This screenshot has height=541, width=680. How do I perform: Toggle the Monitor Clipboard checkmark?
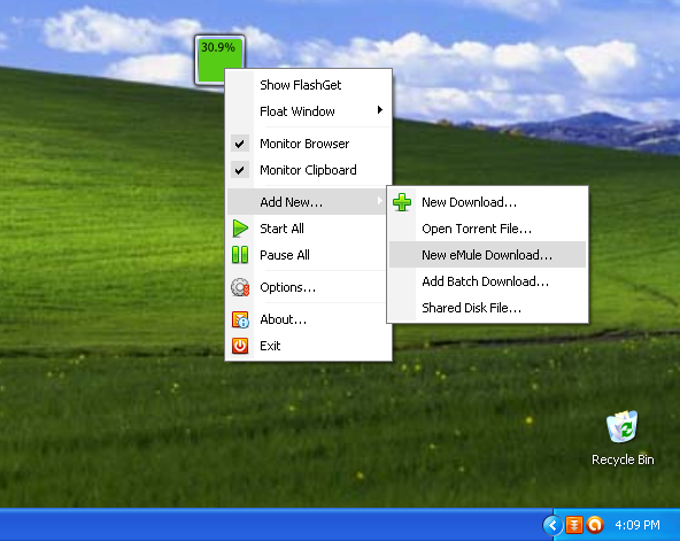(x=240, y=170)
